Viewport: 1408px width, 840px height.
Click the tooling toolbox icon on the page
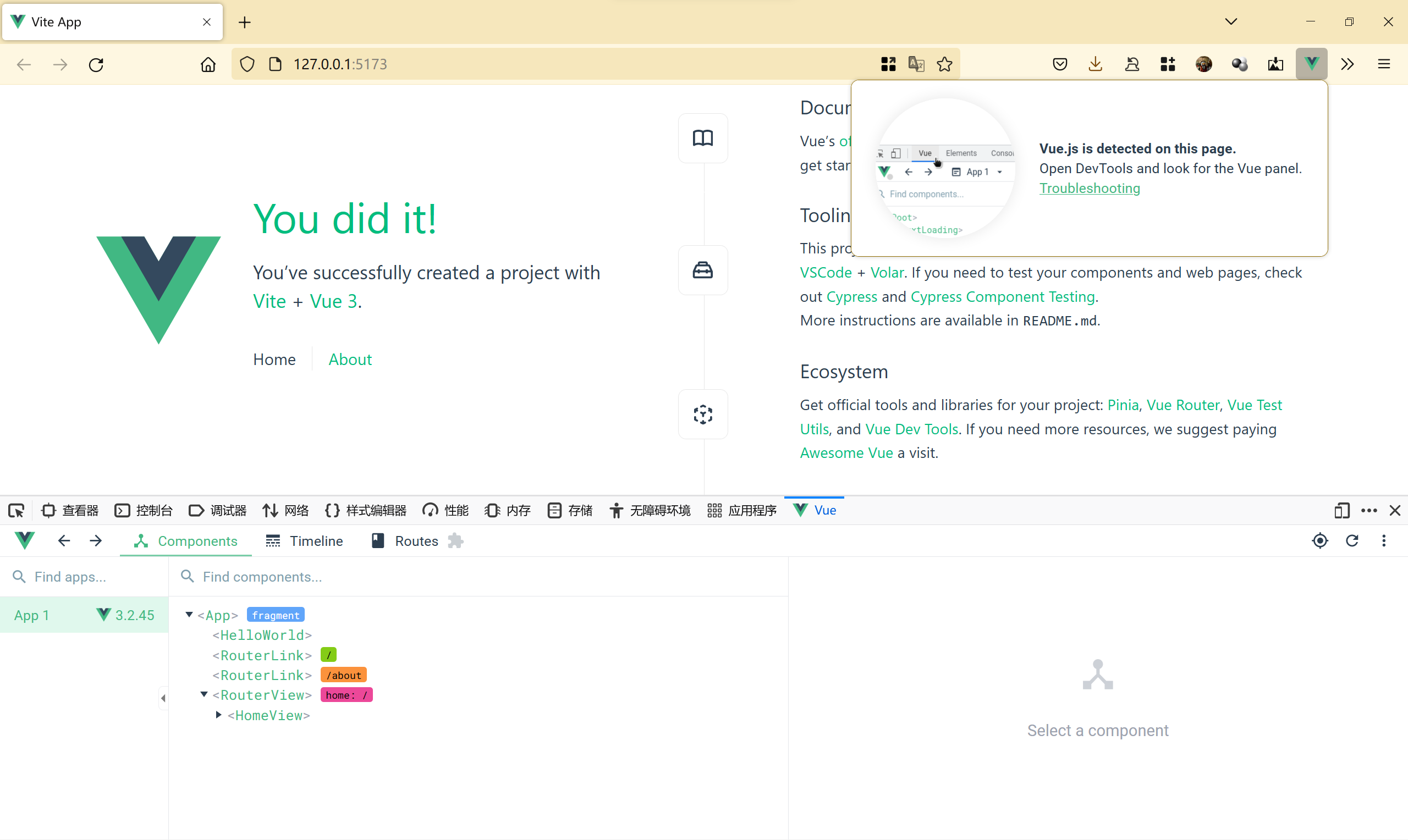click(702, 270)
